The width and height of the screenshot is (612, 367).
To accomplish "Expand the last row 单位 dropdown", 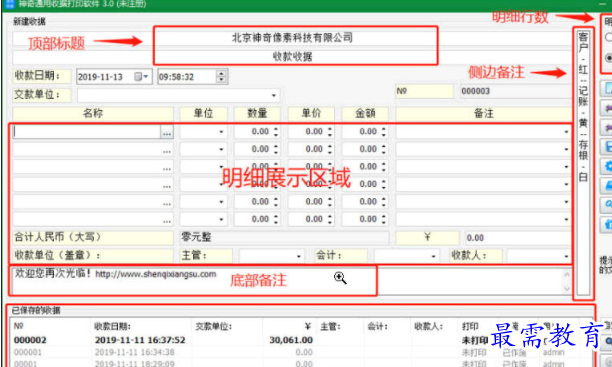I will 221,219.
